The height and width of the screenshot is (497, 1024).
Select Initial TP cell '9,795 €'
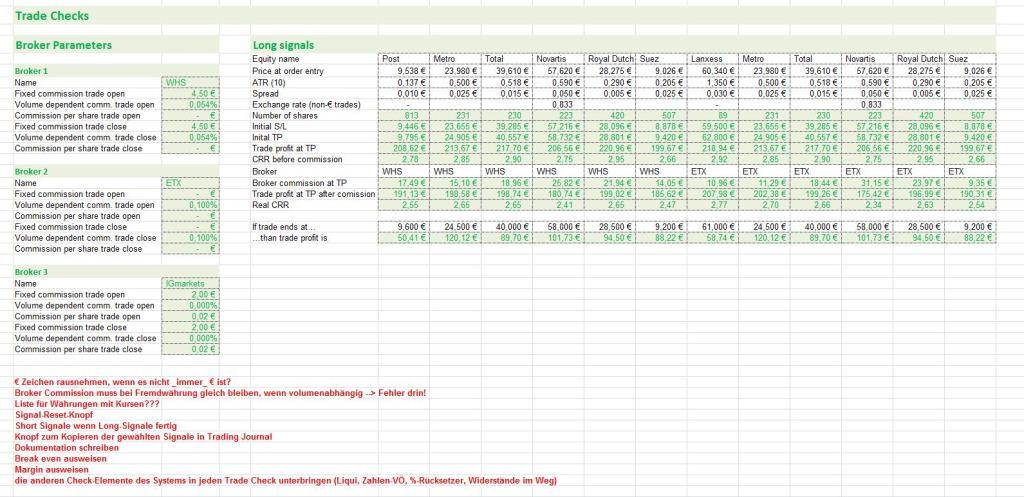click(x=404, y=138)
